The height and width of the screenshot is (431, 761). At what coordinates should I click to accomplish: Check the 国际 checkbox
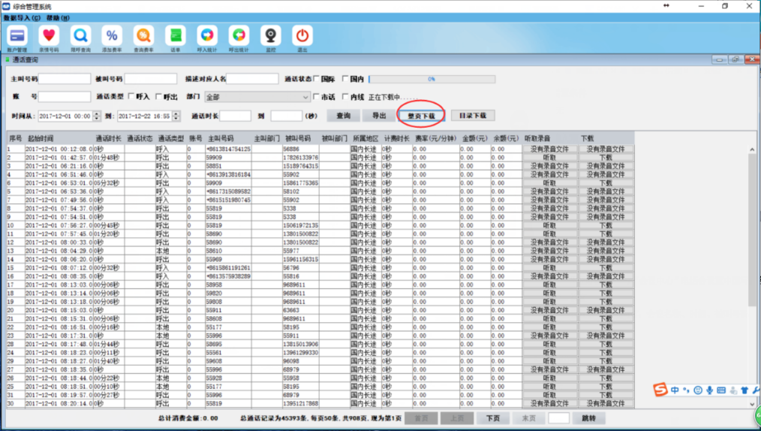(316, 79)
